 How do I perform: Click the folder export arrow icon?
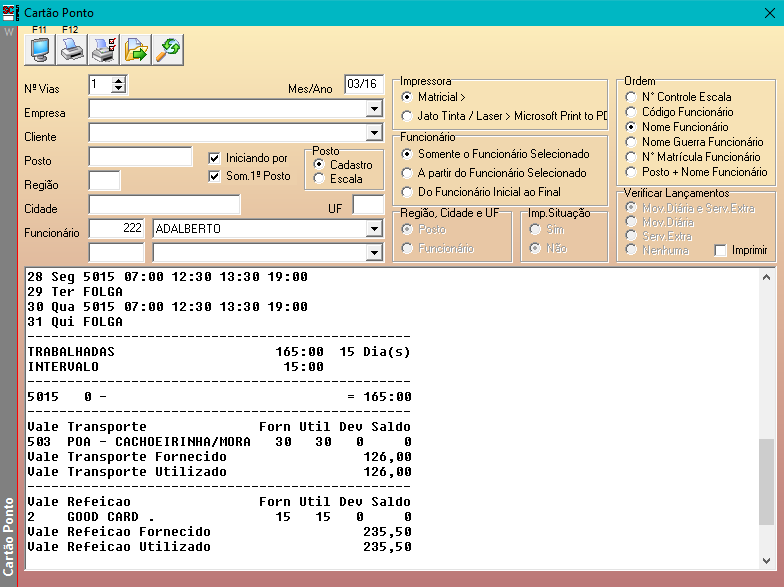coord(135,48)
